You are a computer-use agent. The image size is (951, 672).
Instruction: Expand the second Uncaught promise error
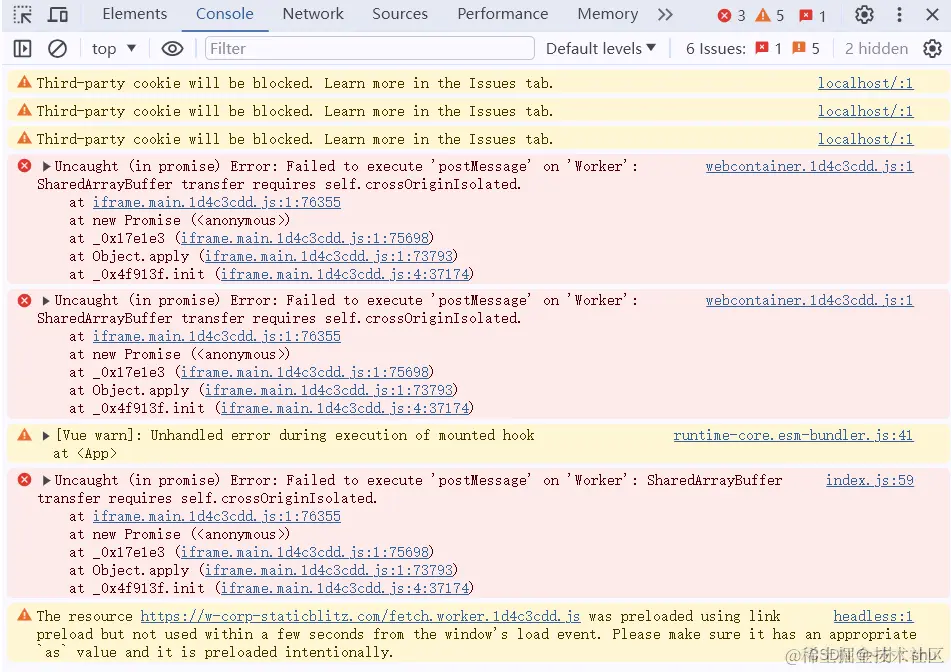pos(46,300)
